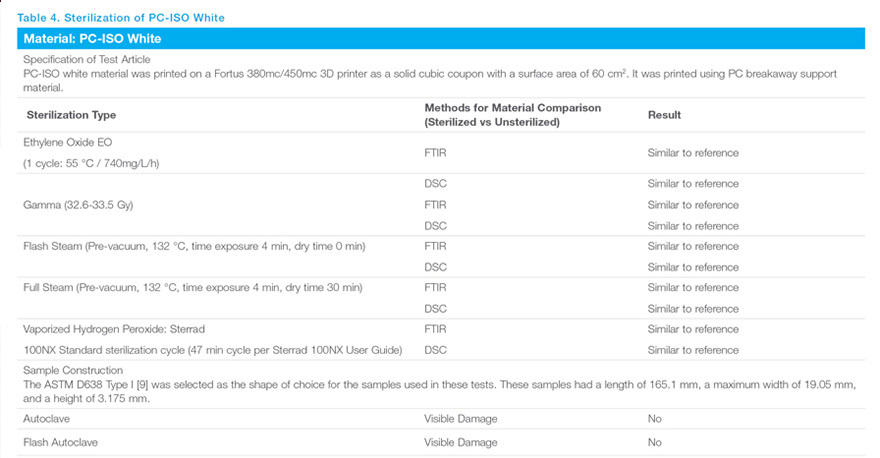
Task: Click FTIR method in Ethylene Oxide row
Action: 435,153
